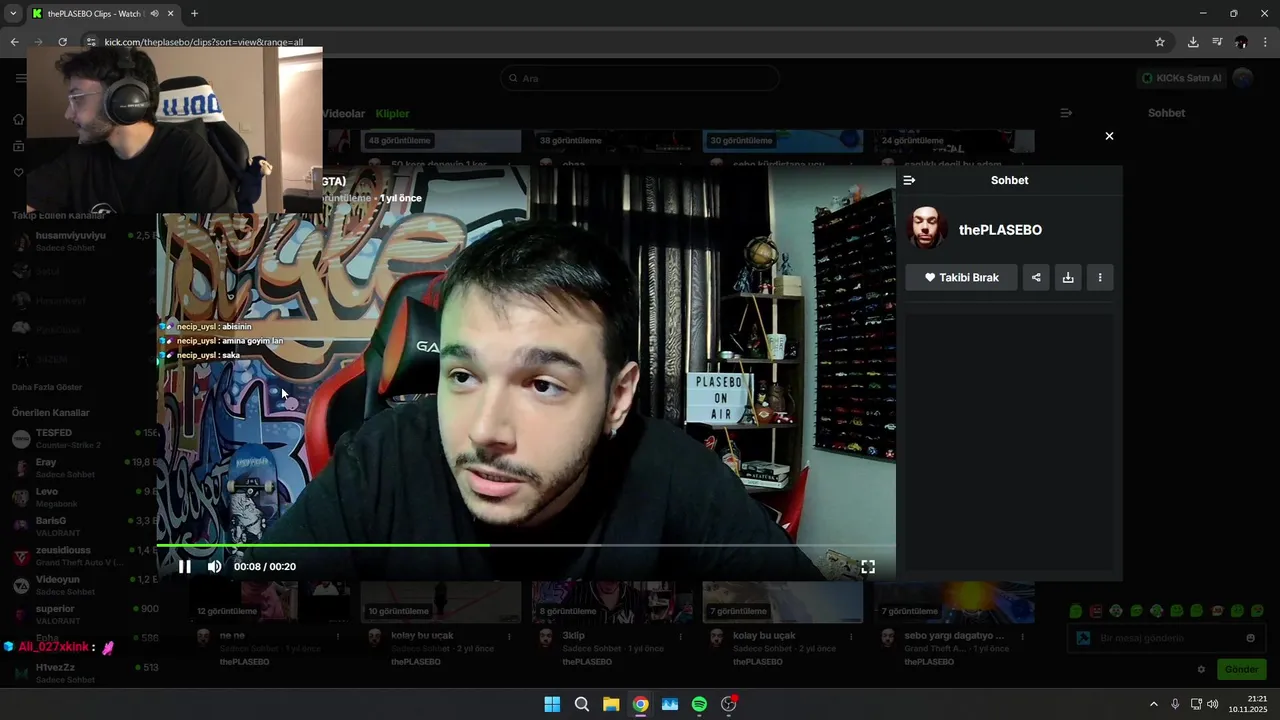
Task: Close the clip popup with X
Action: click(1109, 136)
